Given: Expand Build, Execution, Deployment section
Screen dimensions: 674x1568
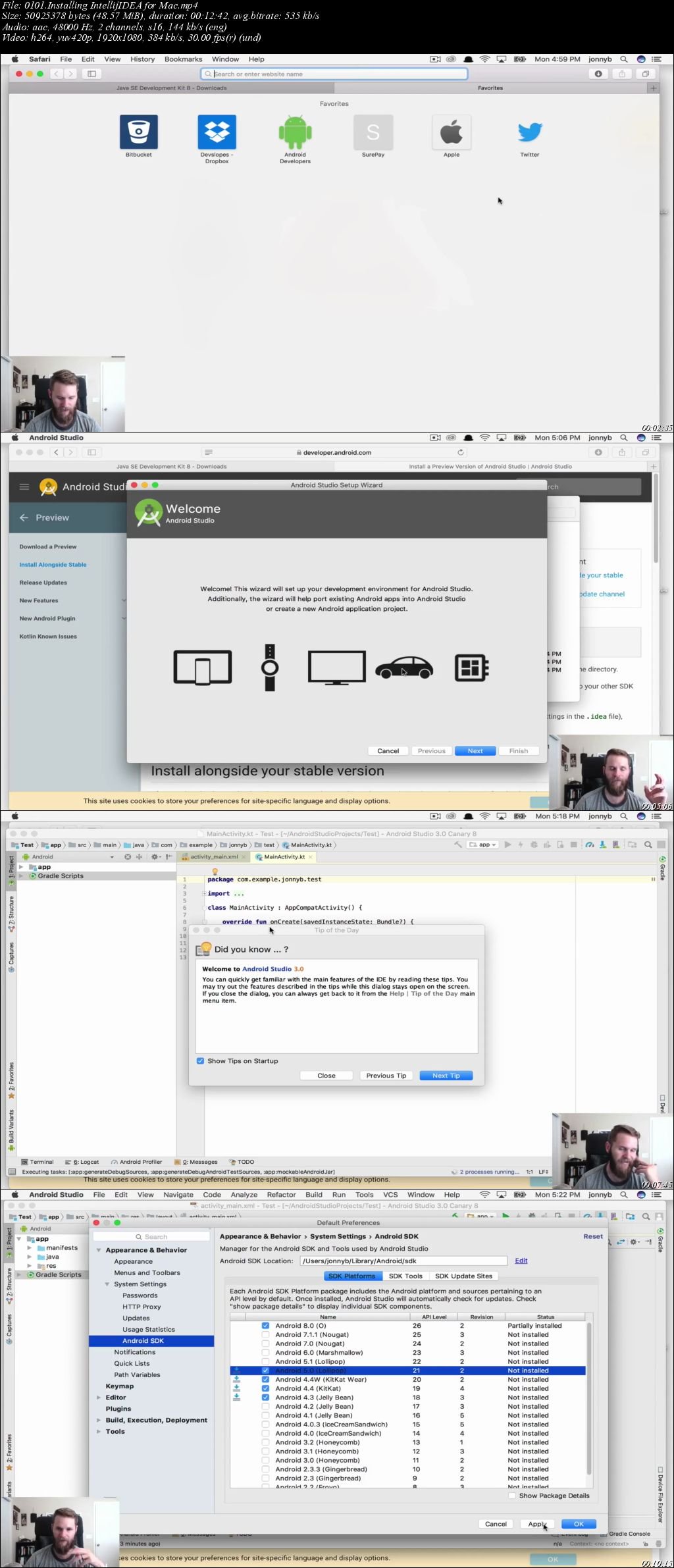Looking at the screenshot, I should pos(99,1420).
